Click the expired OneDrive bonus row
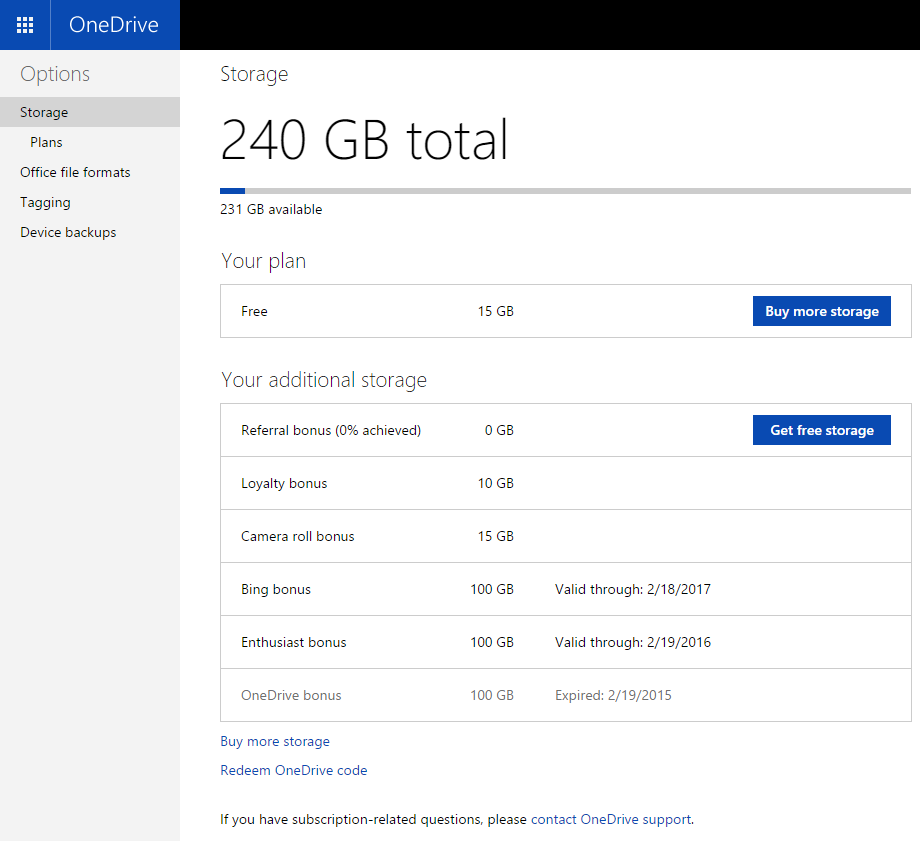The width and height of the screenshot is (920, 841). (x=291, y=696)
